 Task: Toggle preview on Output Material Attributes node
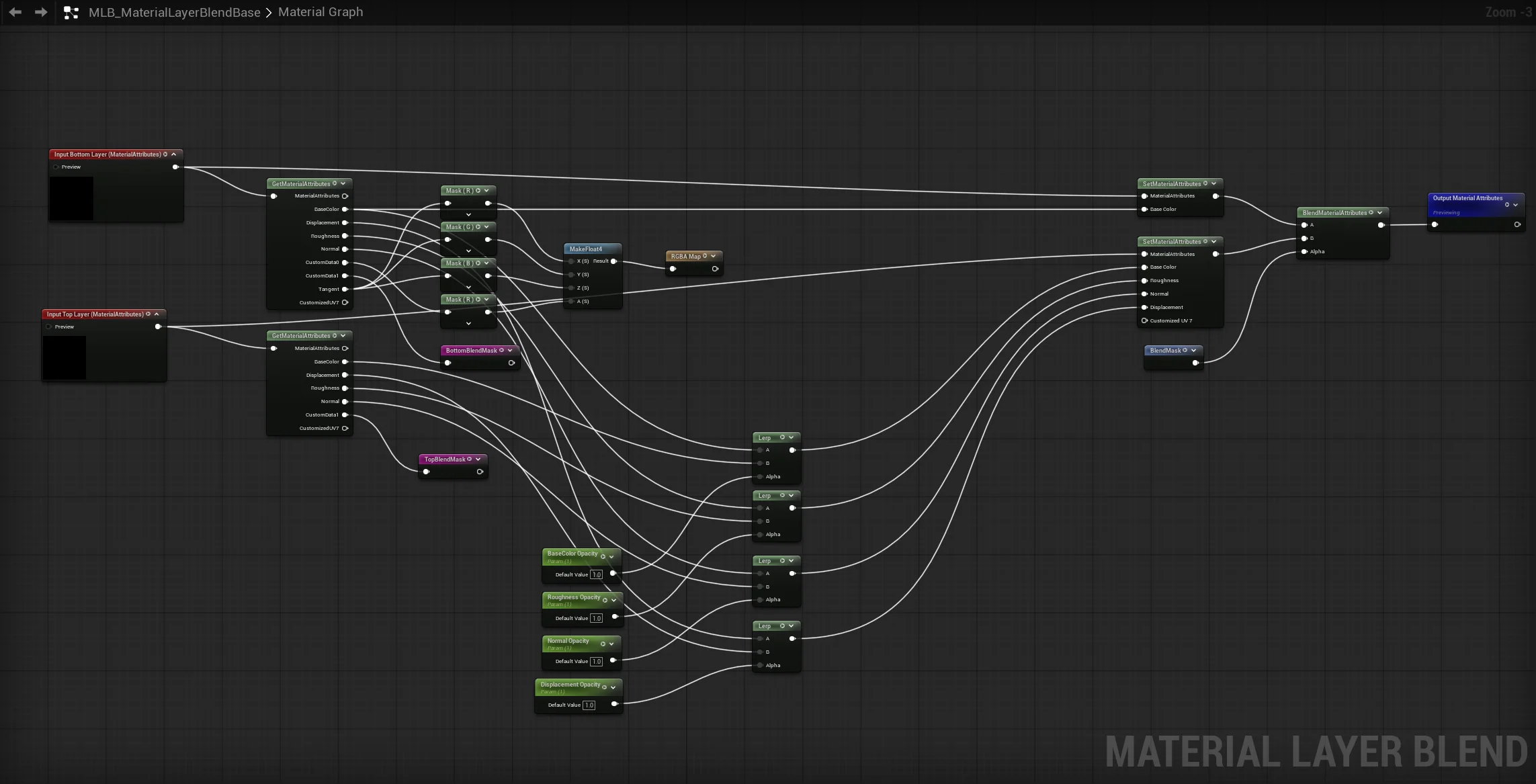point(1507,205)
